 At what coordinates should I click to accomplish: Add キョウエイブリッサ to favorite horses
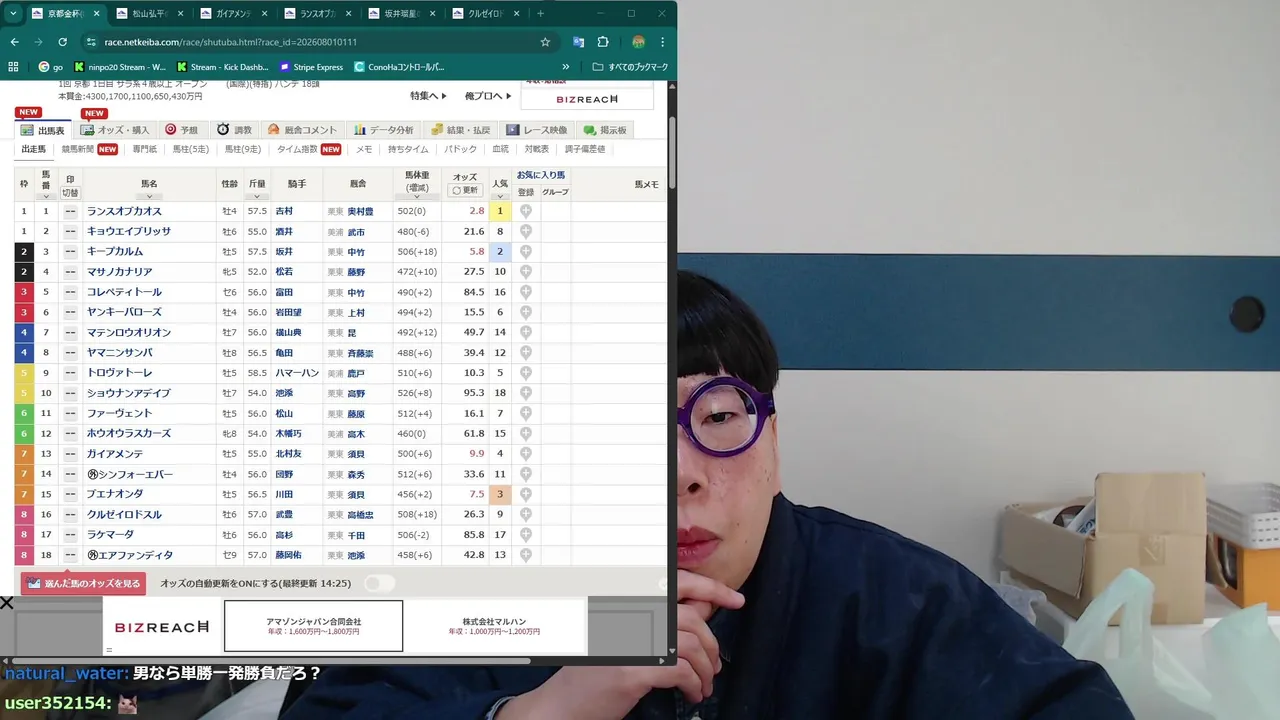(525, 231)
